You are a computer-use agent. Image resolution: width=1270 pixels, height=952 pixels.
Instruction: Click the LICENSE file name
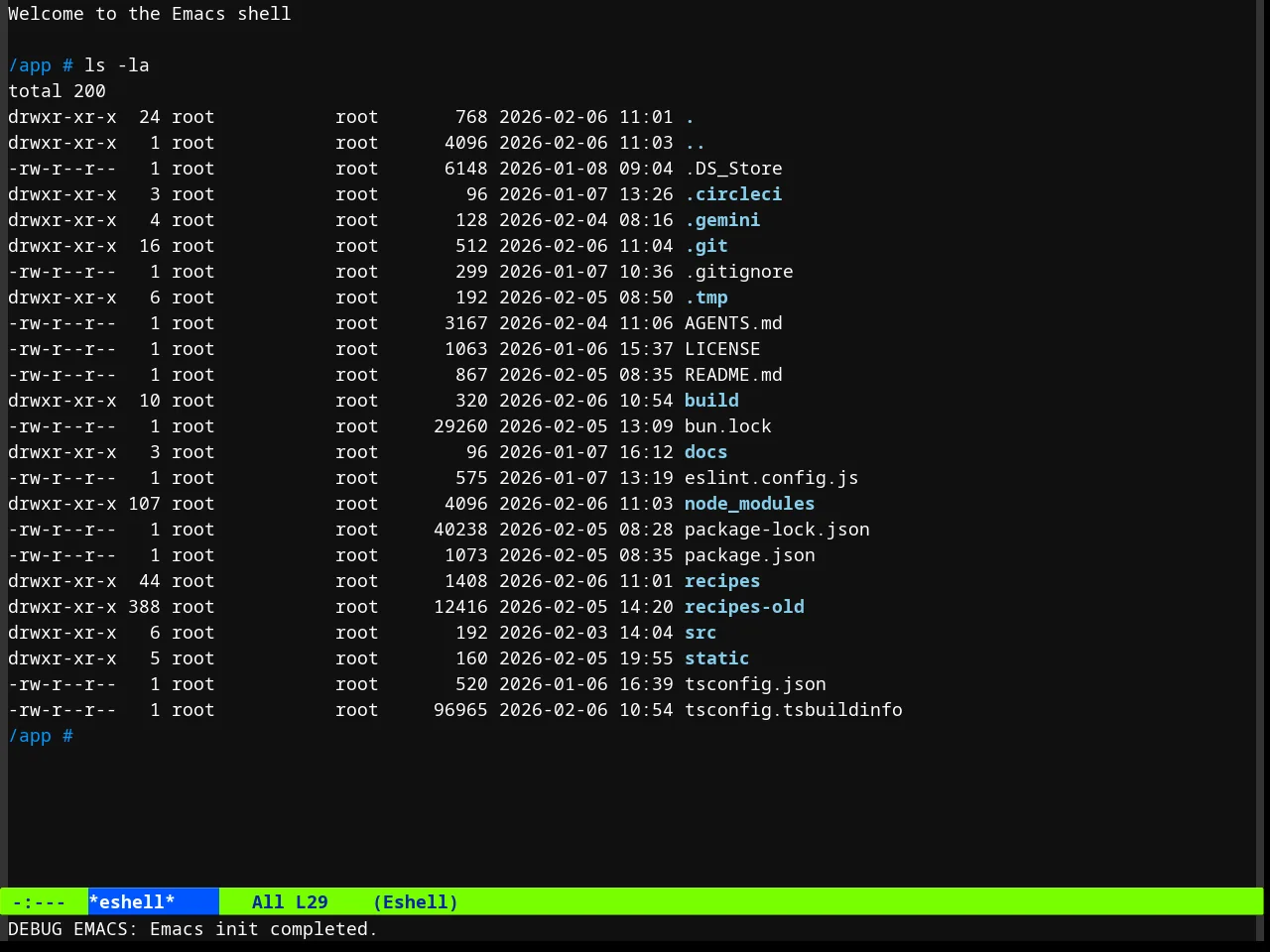pyautogui.click(x=722, y=348)
